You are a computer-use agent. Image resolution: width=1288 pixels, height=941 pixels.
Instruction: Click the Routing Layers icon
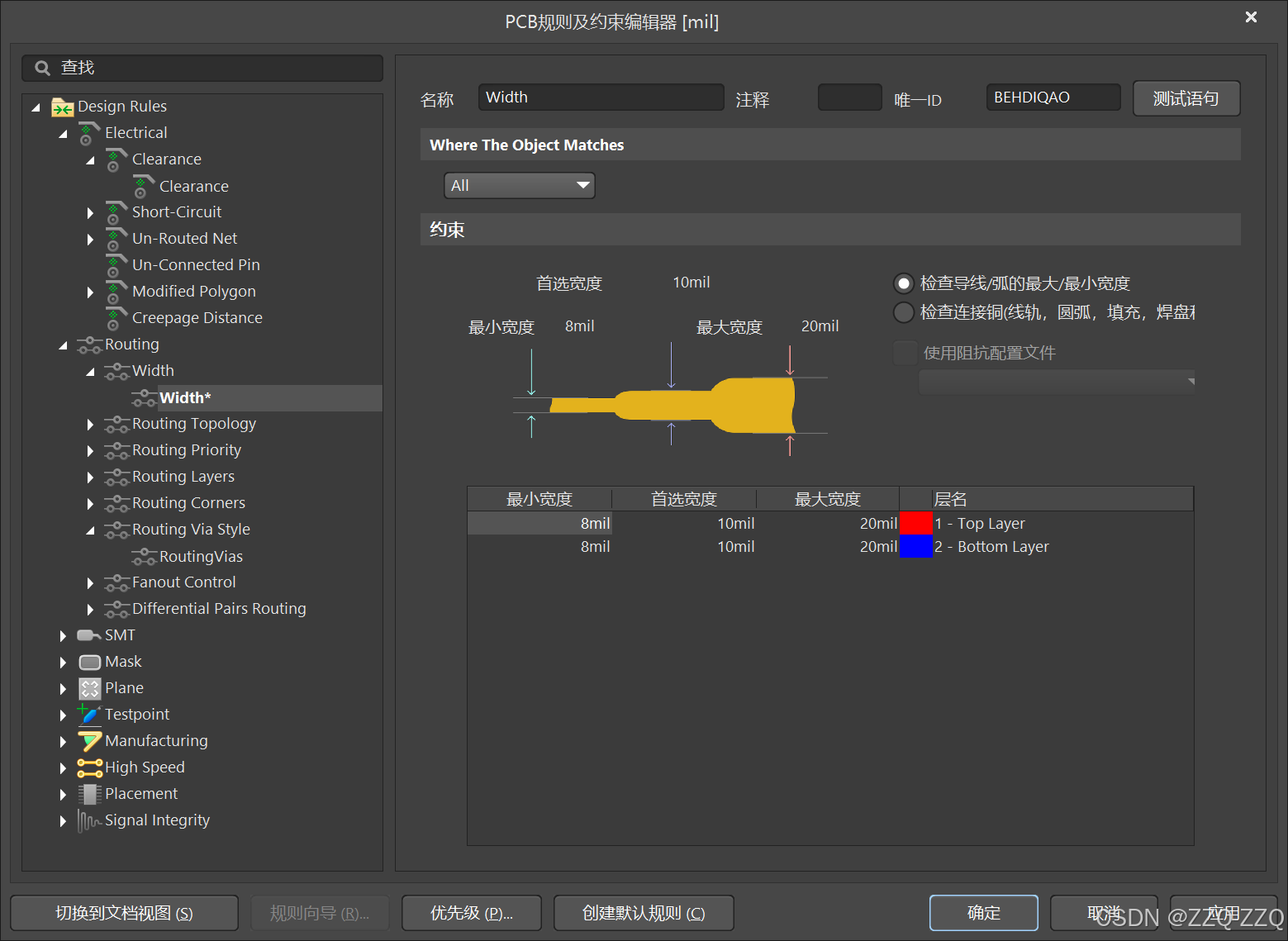116,478
